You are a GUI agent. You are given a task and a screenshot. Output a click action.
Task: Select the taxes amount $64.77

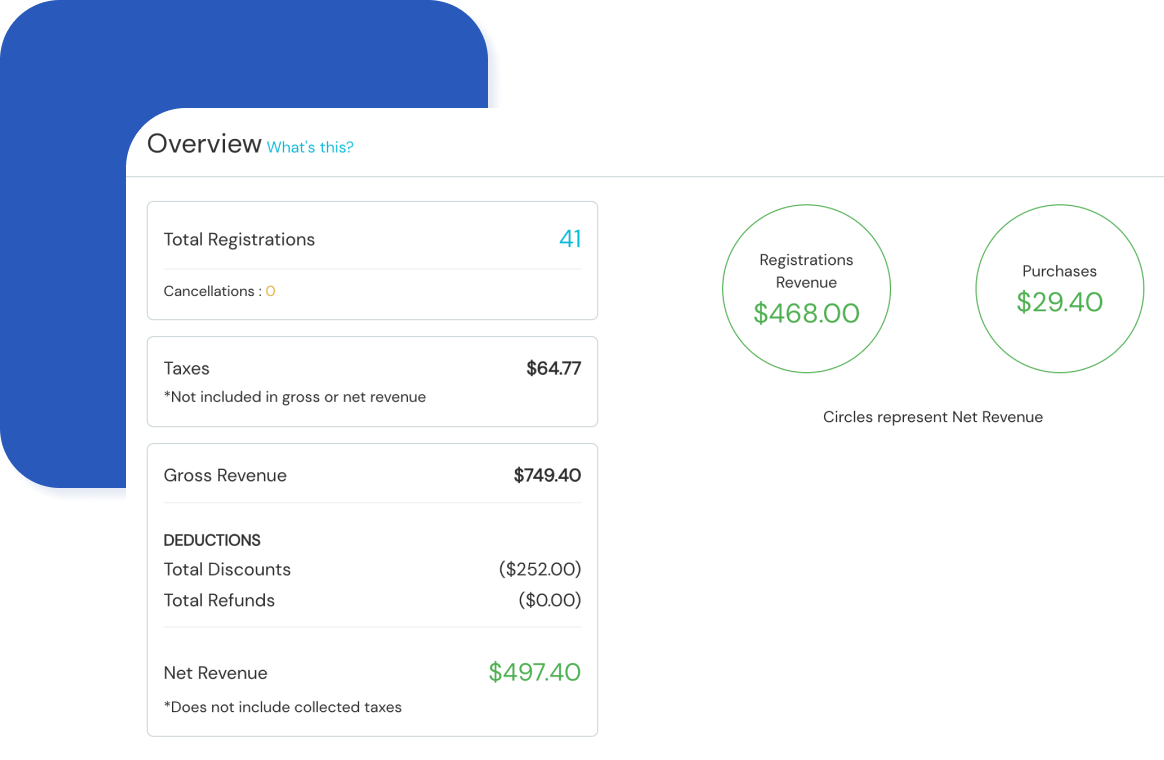(x=553, y=368)
